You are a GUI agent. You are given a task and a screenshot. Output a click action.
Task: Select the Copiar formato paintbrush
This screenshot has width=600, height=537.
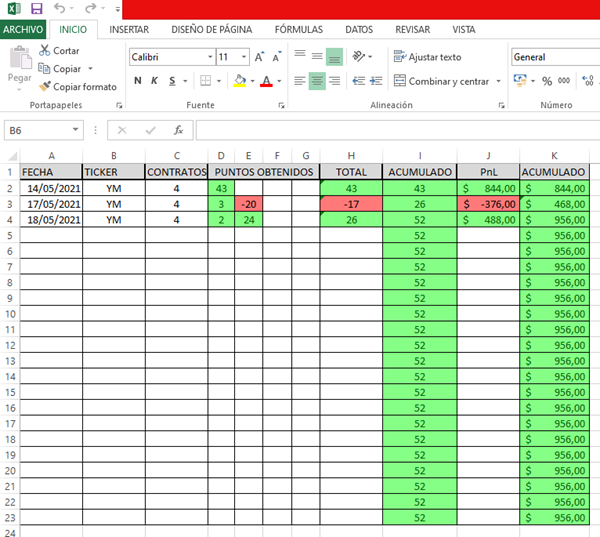click(44, 87)
